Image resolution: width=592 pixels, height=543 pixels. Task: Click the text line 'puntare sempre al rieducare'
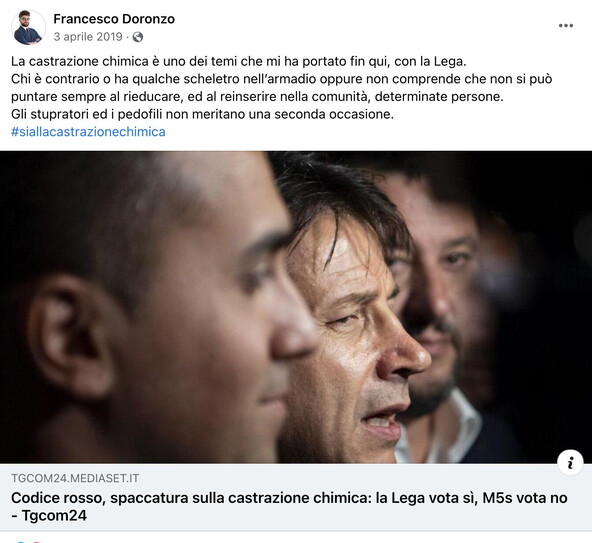click(x=257, y=97)
